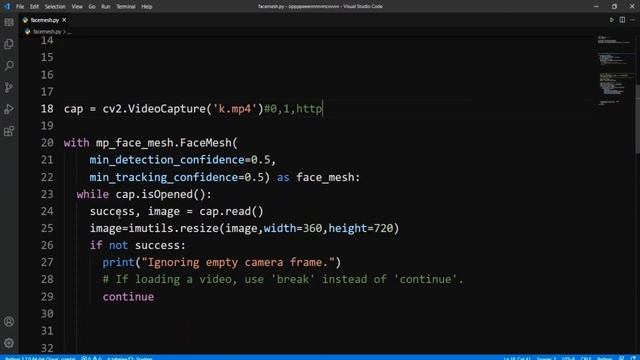Open the Explorer view in activity bar

pos(9,44)
